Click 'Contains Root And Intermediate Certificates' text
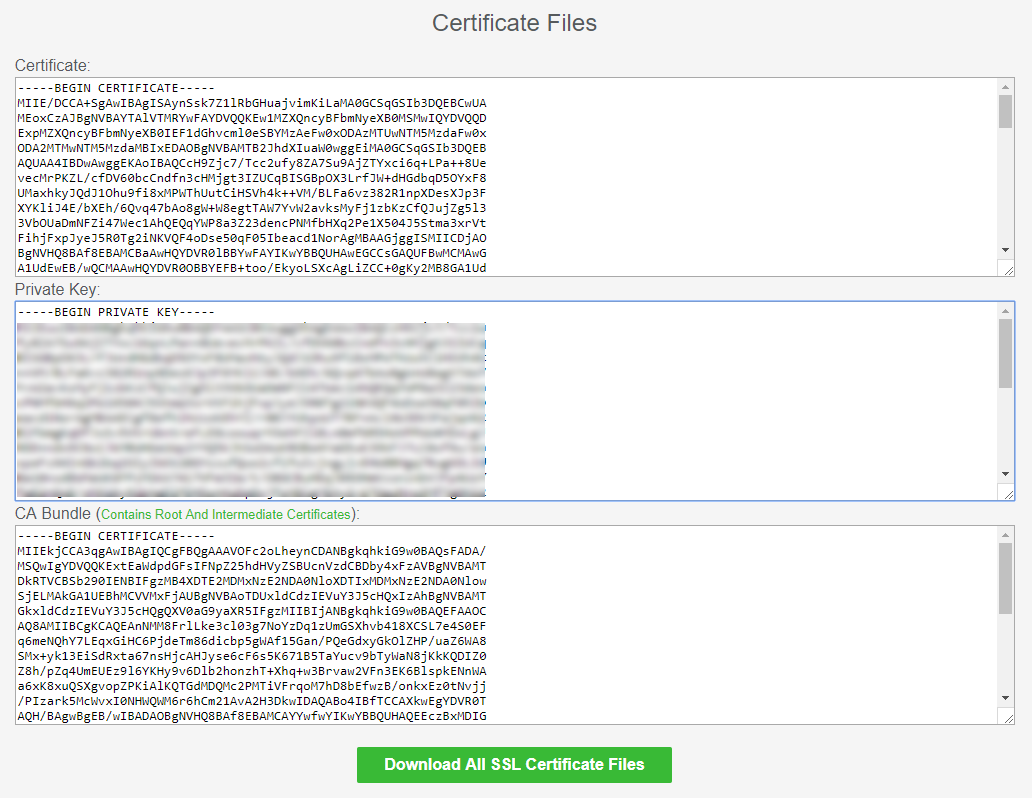Image resolution: width=1032 pixels, height=798 pixels. pyautogui.click(x=226, y=514)
